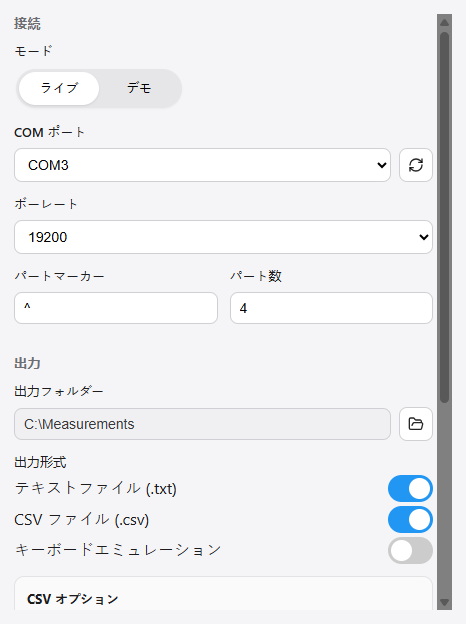The image size is (466, 624).
Task: Click the lower scrollbar track area
Action: pyautogui.click(x=444, y=499)
